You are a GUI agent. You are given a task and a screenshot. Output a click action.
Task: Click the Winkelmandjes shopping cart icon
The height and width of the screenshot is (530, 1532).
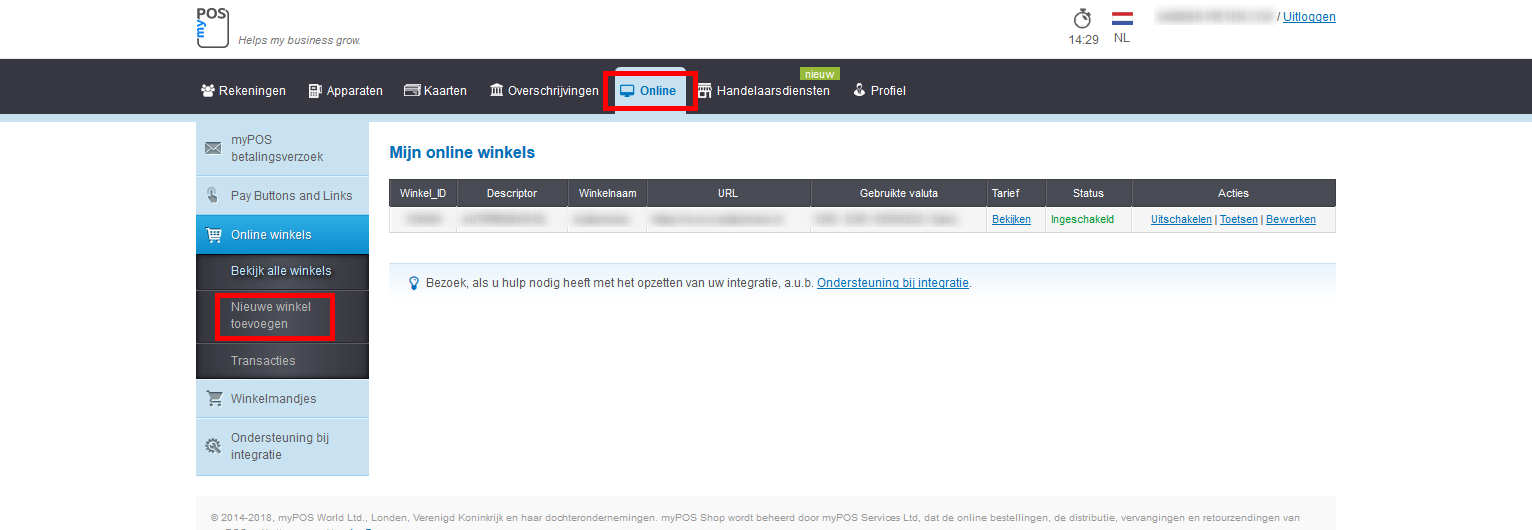click(214, 399)
